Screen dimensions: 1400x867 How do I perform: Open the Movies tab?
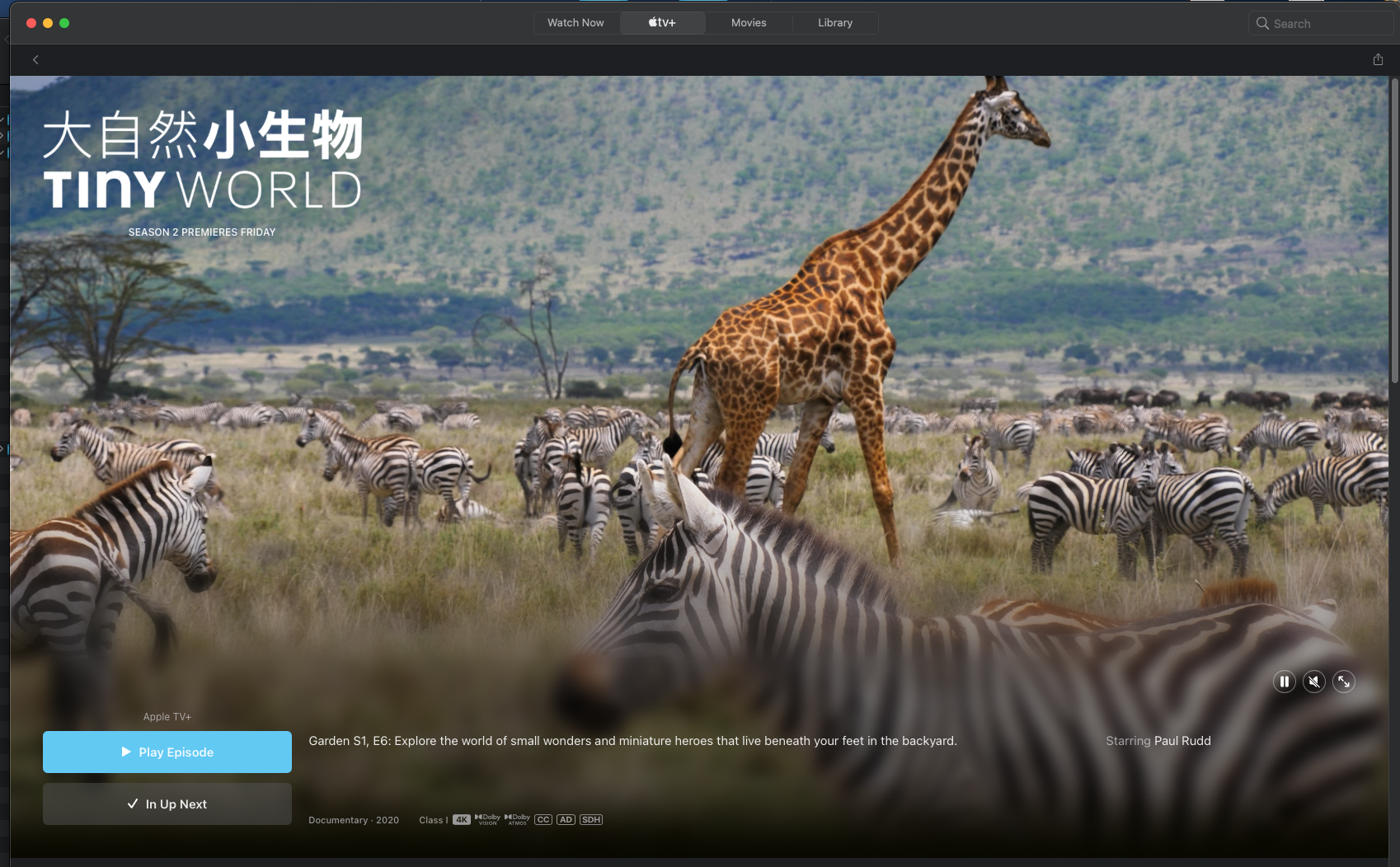point(749,23)
